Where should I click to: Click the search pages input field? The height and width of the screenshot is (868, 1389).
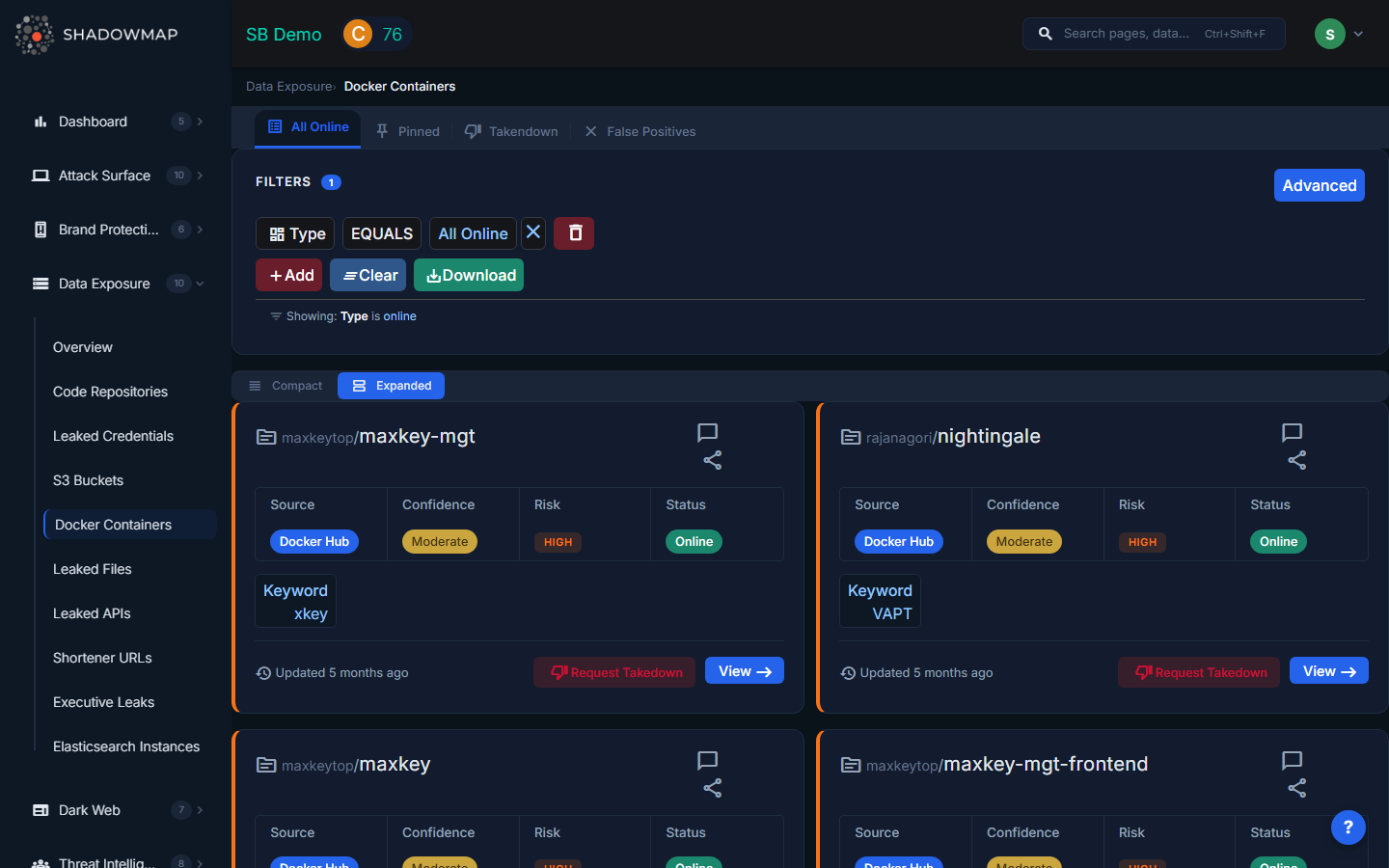point(1154,33)
